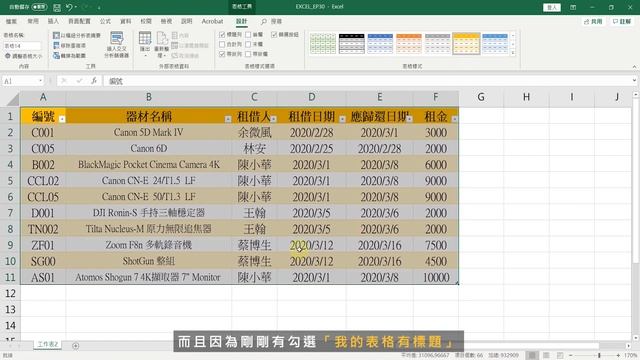Click the table styles gallery up arrow
The height and width of the screenshot is (360, 640).
[513, 36]
